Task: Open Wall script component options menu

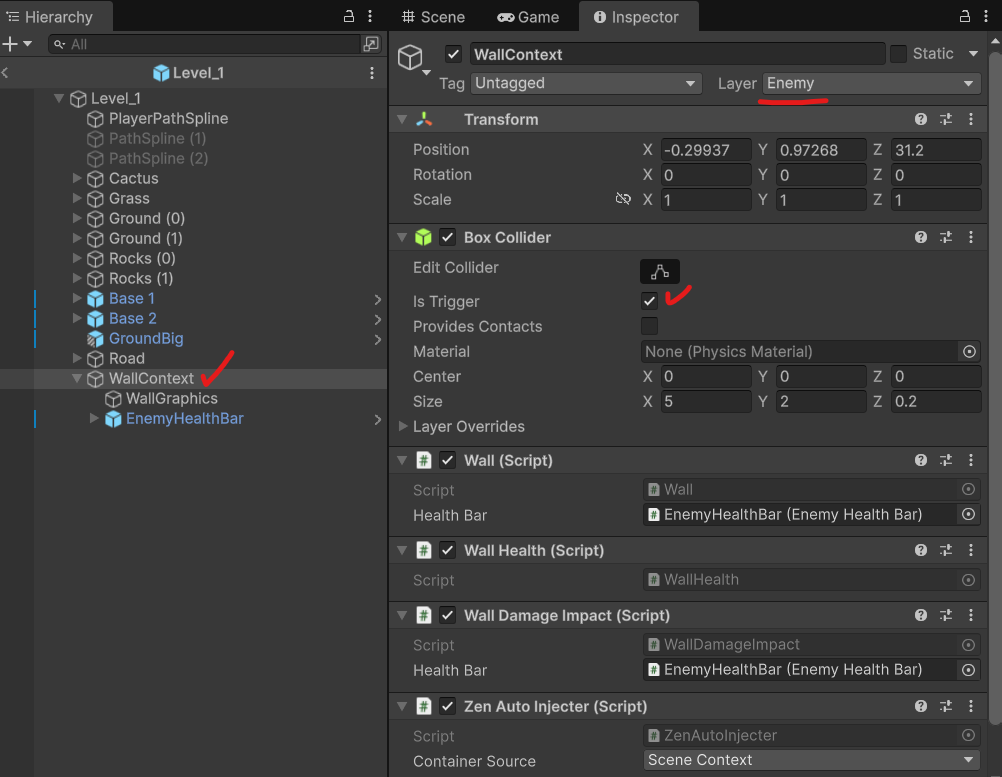Action: 970,460
